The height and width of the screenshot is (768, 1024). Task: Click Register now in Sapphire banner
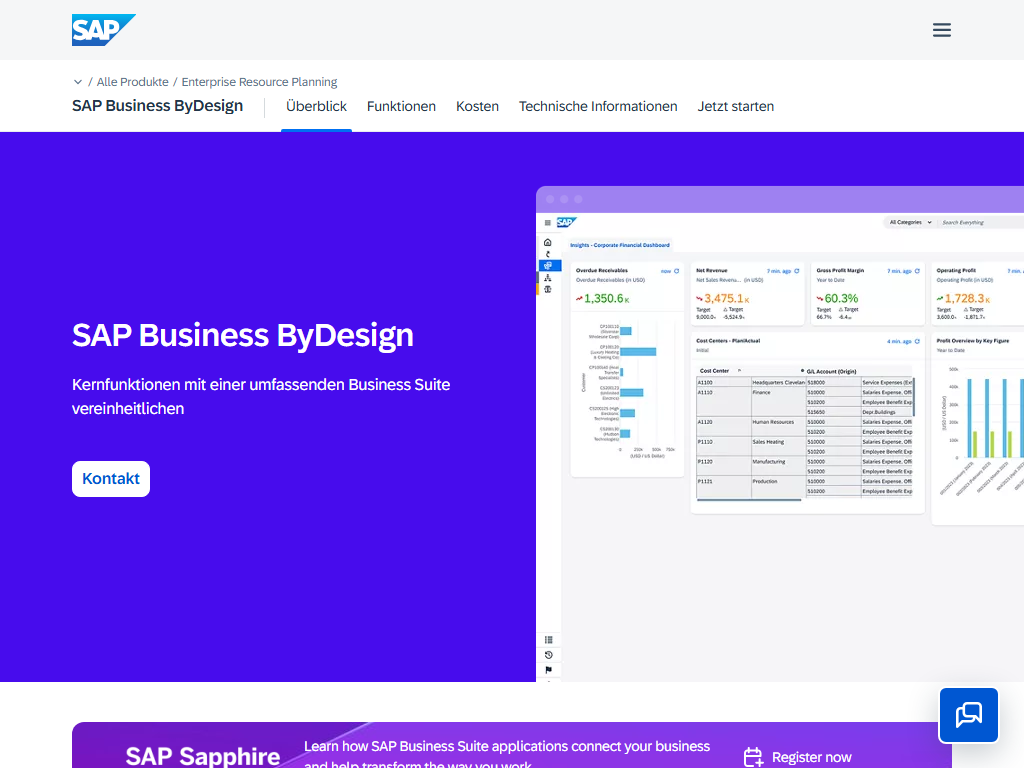811,757
